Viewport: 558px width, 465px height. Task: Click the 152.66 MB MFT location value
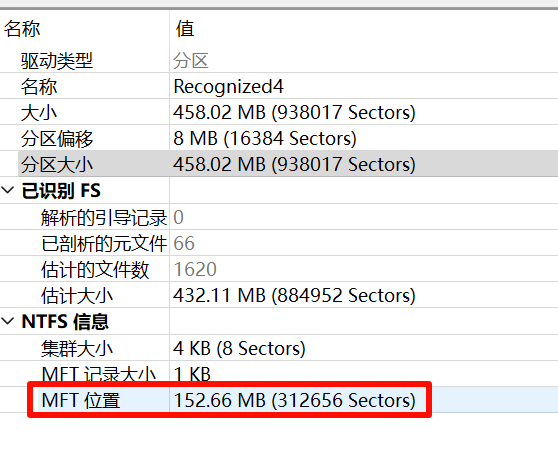tap(294, 400)
